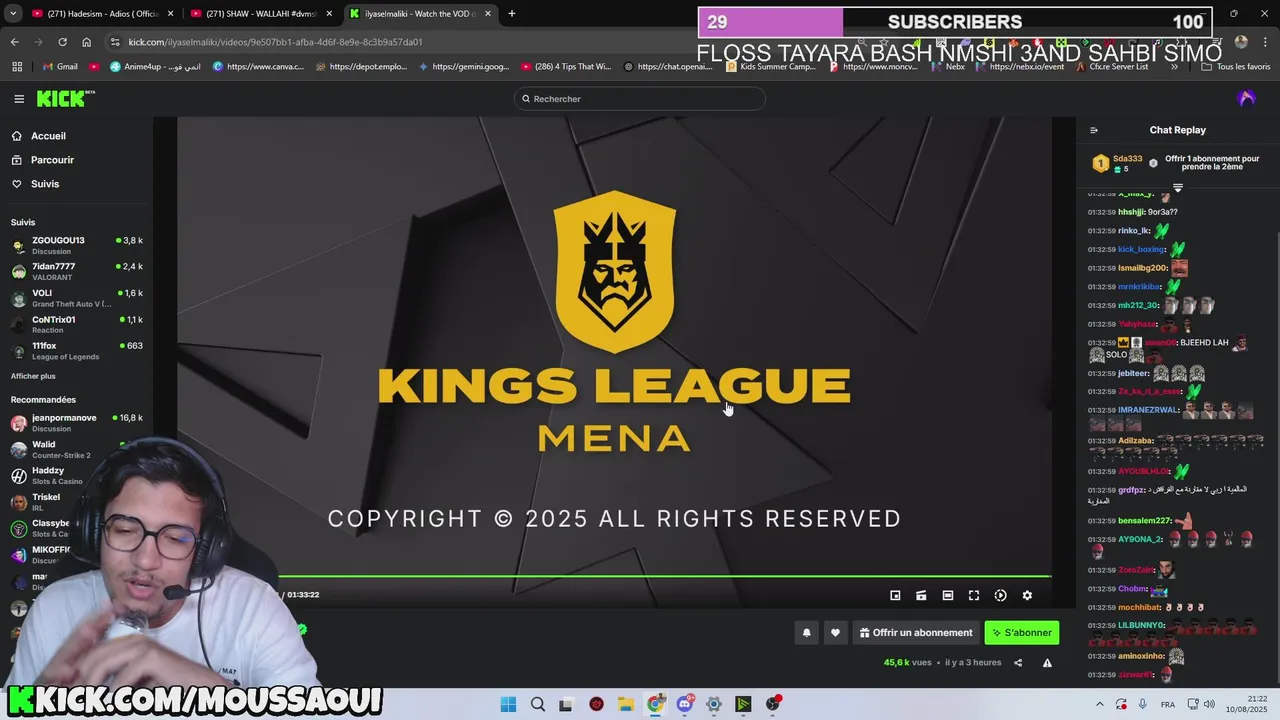Enter fullscreen on the video player
The width and height of the screenshot is (1280, 720).
pos(974,595)
